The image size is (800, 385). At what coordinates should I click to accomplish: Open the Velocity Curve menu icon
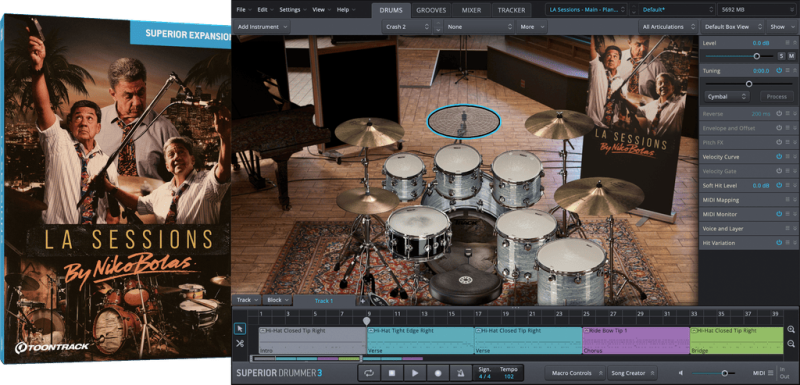[788, 157]
